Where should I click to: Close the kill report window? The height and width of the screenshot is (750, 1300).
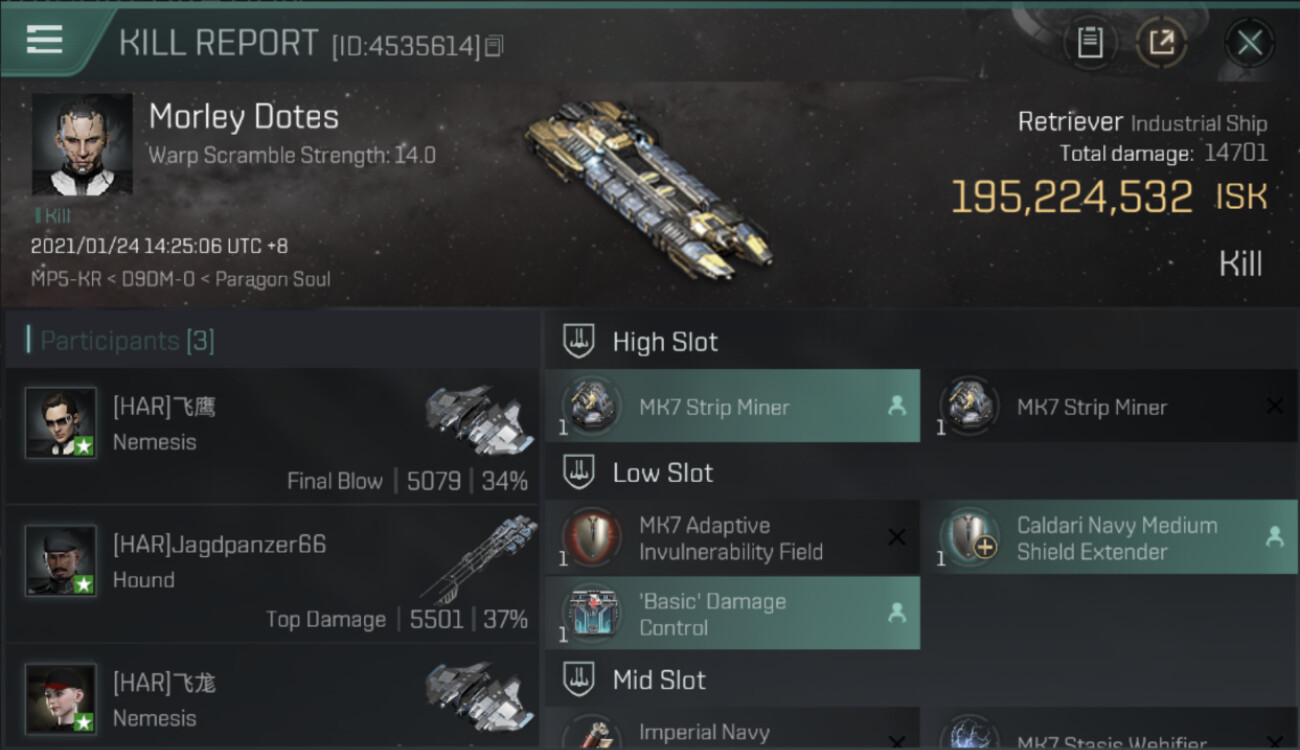click(1249, 42)
